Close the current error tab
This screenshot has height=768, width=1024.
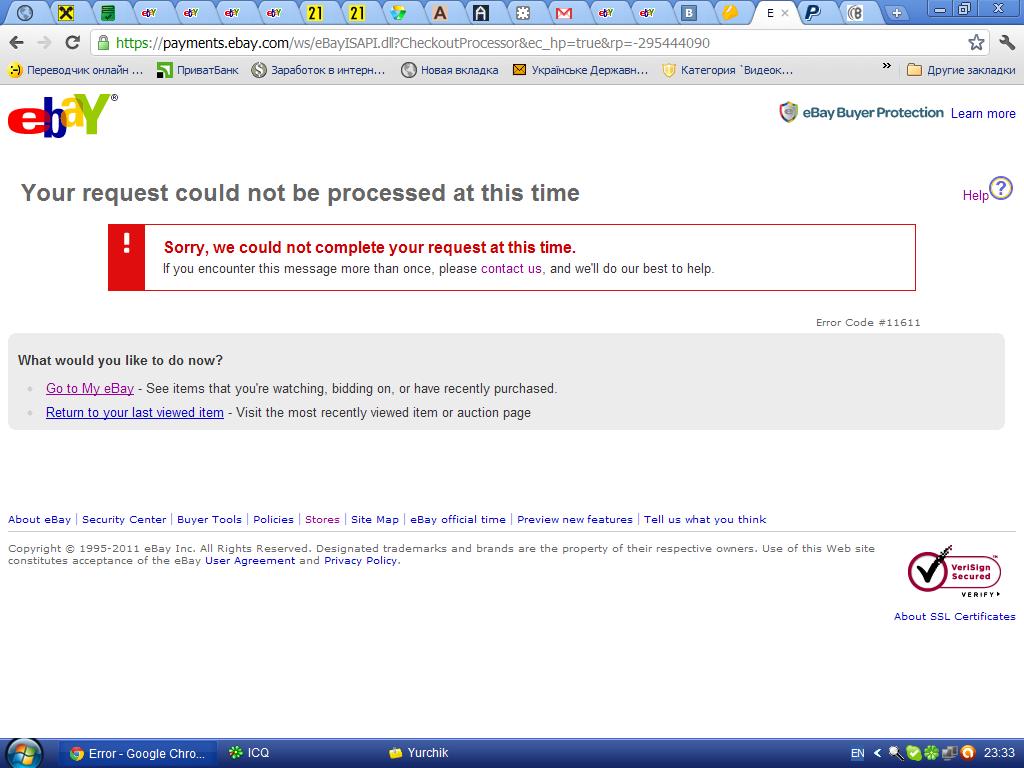coord(785,13)
